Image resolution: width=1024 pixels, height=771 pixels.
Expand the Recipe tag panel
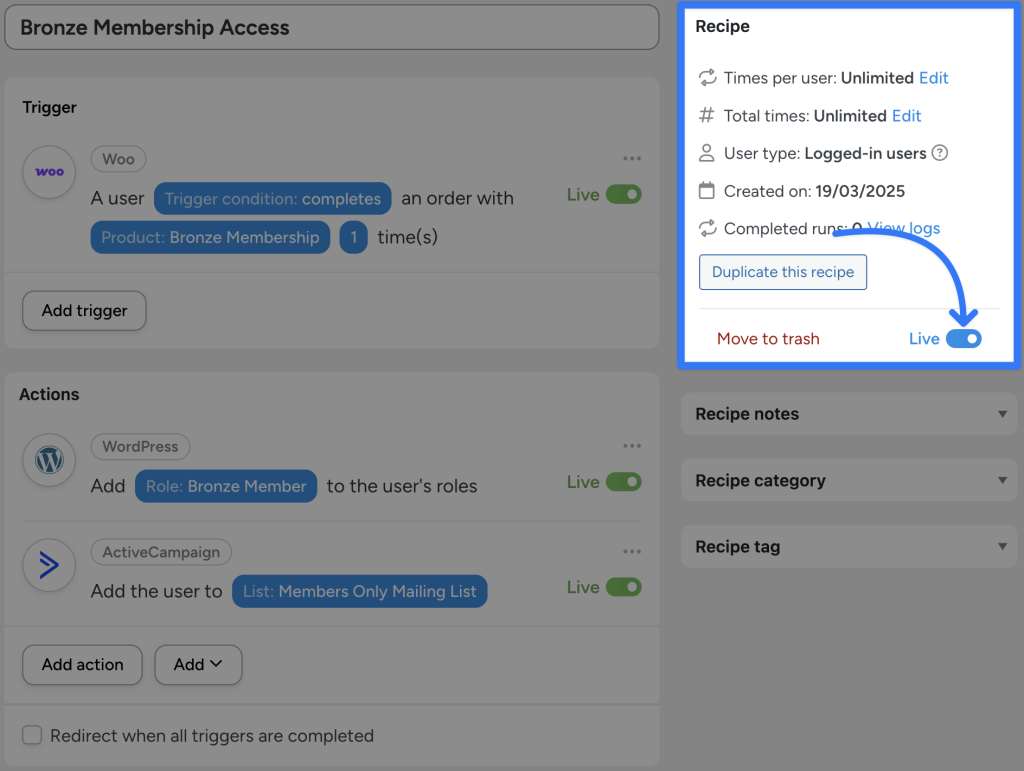(x=848, y=546)
